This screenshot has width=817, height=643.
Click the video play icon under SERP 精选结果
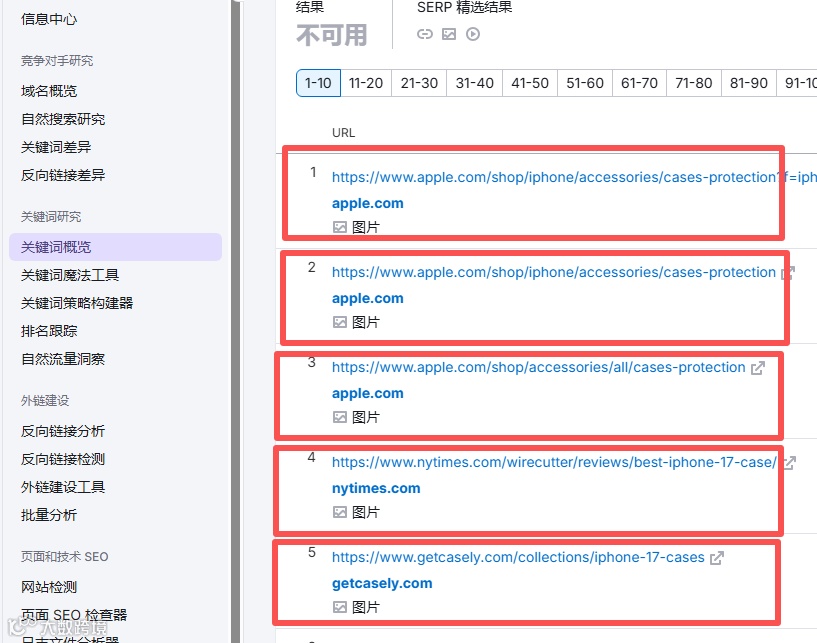click(x=473, y=34)
